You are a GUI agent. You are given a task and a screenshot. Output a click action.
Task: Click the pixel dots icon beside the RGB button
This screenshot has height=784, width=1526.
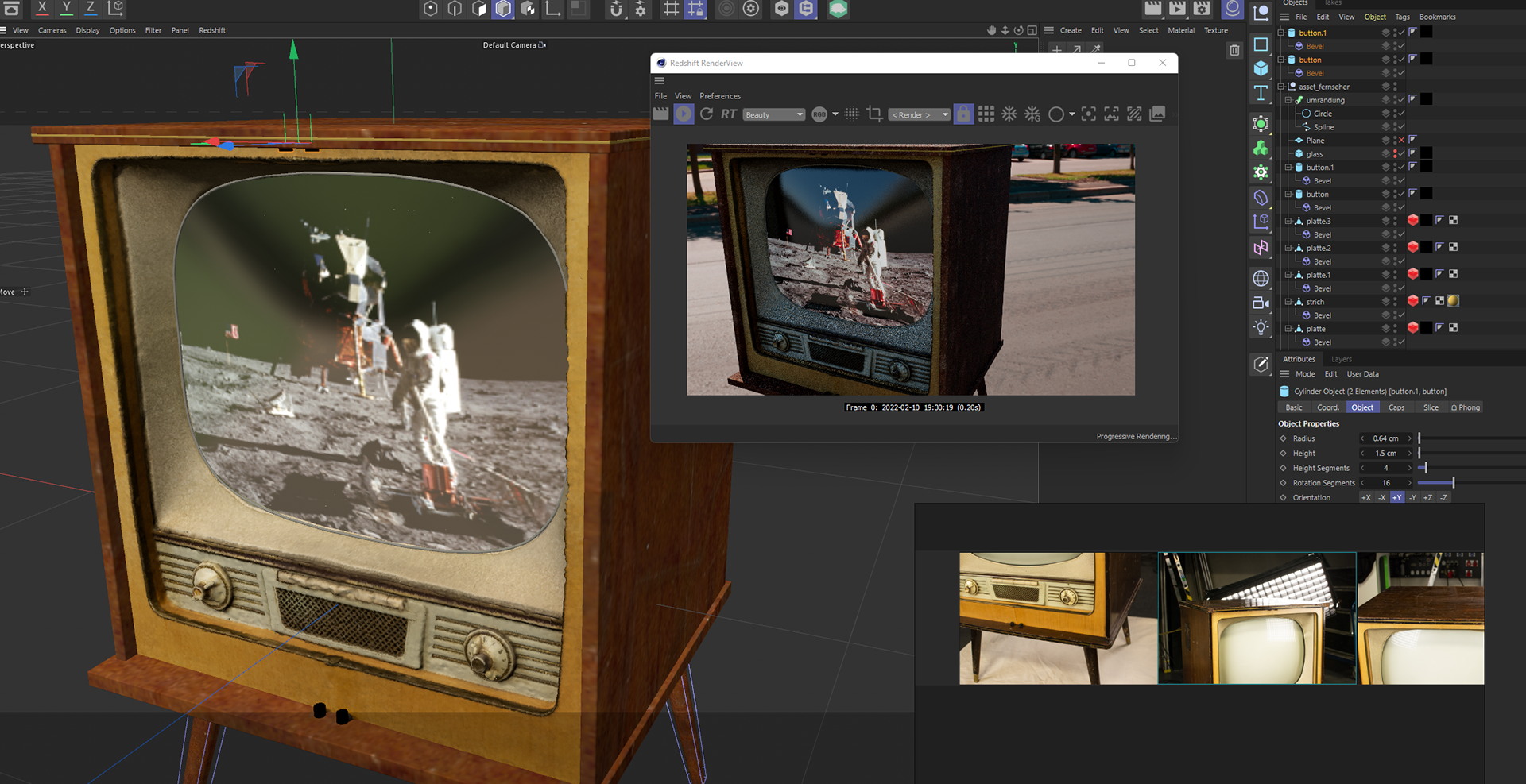point(852,114)
